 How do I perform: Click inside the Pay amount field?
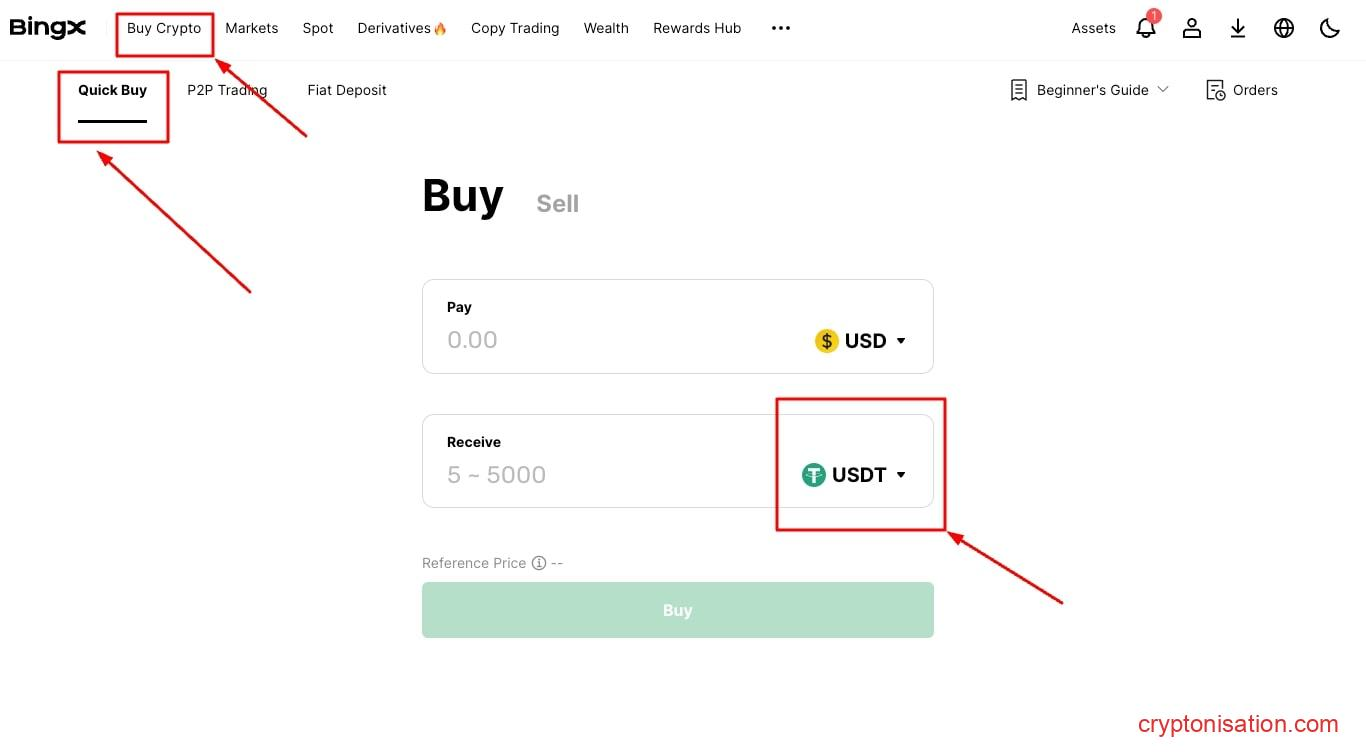click(x=600, y=340)
